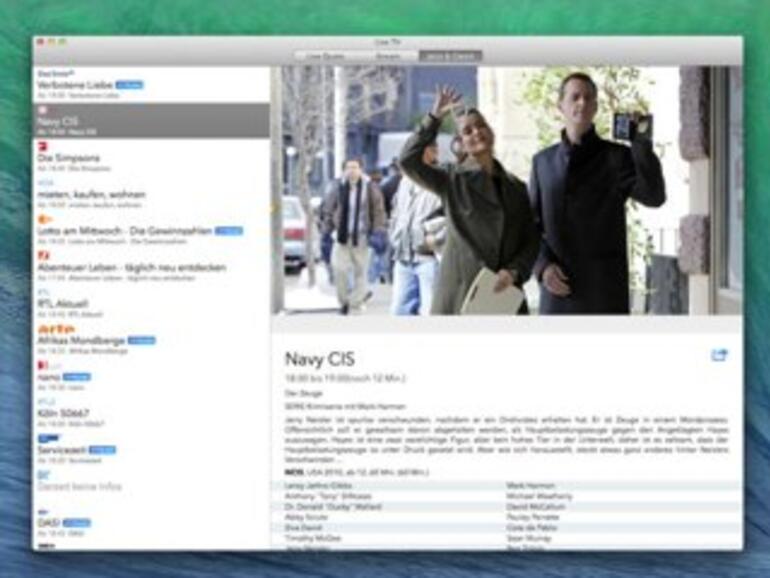Image resolution: width=770 pixels, height=578 pixels.
Task: Click the blue badge next to Verbotene Liebe
Action: click(129, 85)
